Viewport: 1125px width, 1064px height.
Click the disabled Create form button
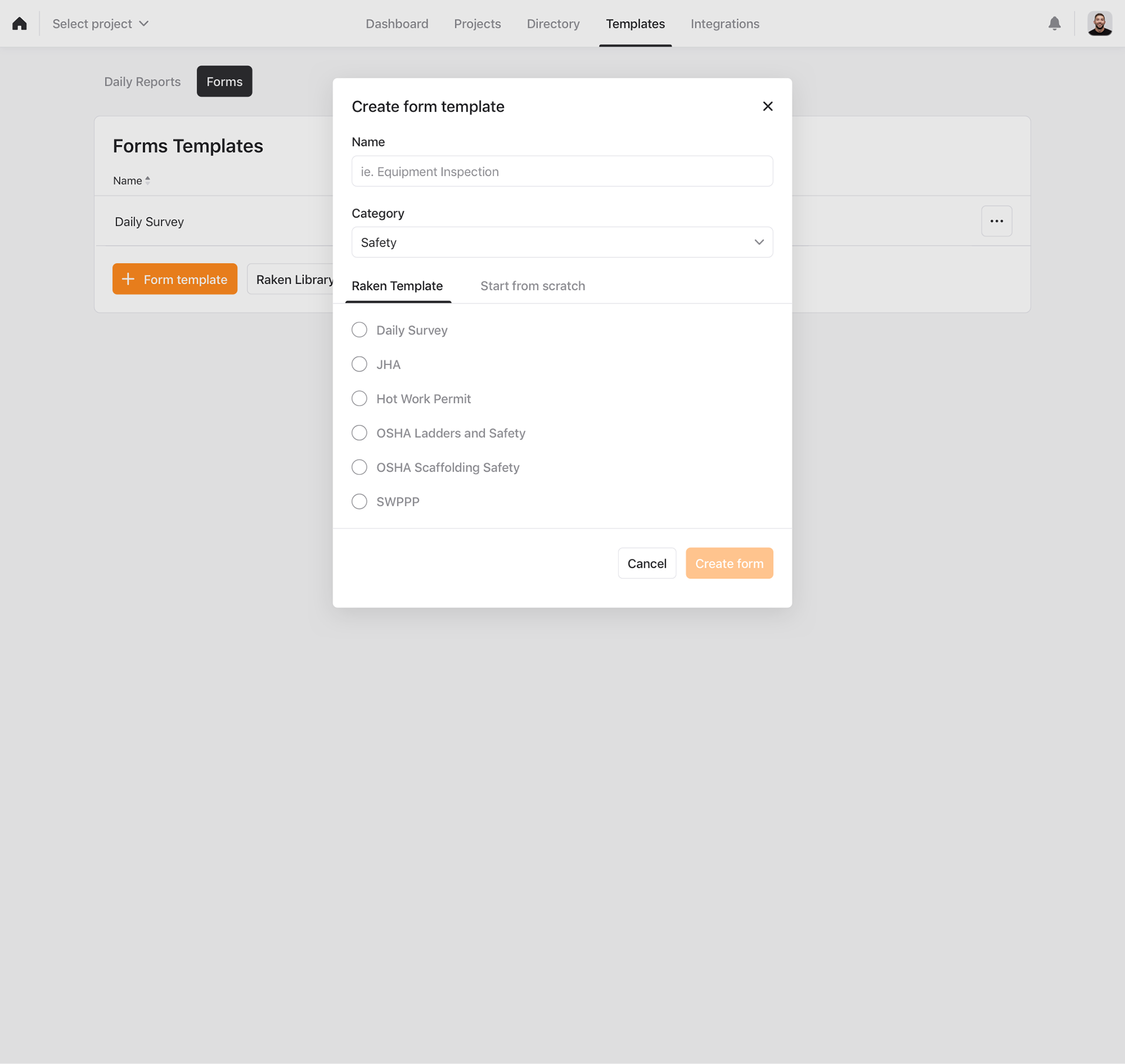(x=729, y=563)
